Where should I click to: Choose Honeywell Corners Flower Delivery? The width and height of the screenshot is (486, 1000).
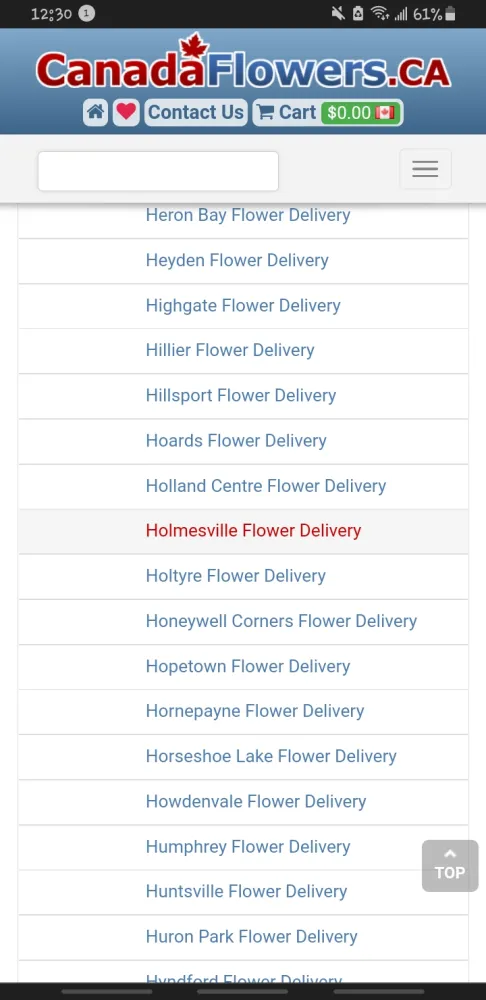[281, 621]
